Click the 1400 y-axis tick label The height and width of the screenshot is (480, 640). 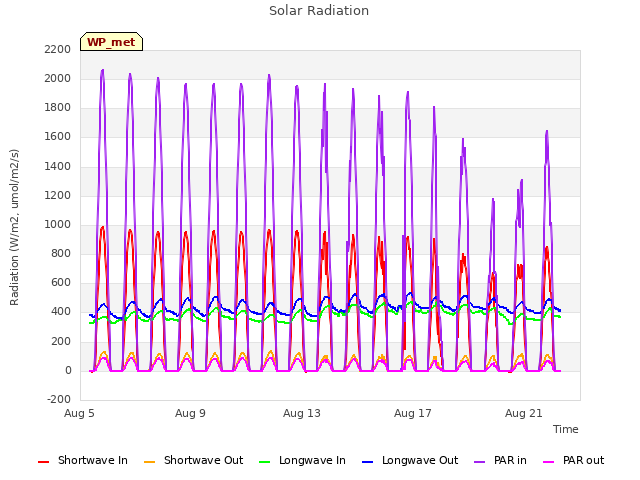pos(58,166)
